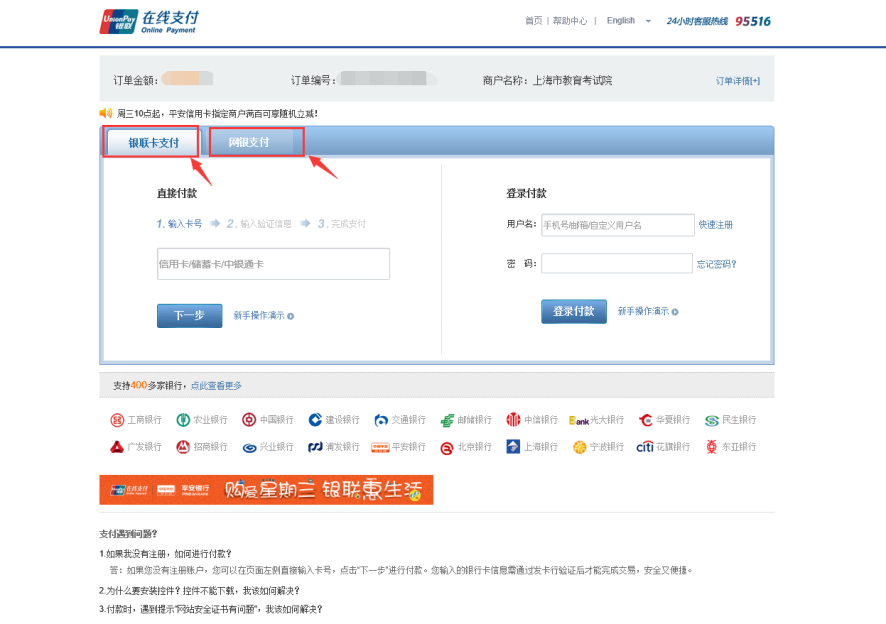Viewport: 886px width, 624px height.
Task: Open the English language dropdown
Action: pyautogui.click(x=629, y=21)
